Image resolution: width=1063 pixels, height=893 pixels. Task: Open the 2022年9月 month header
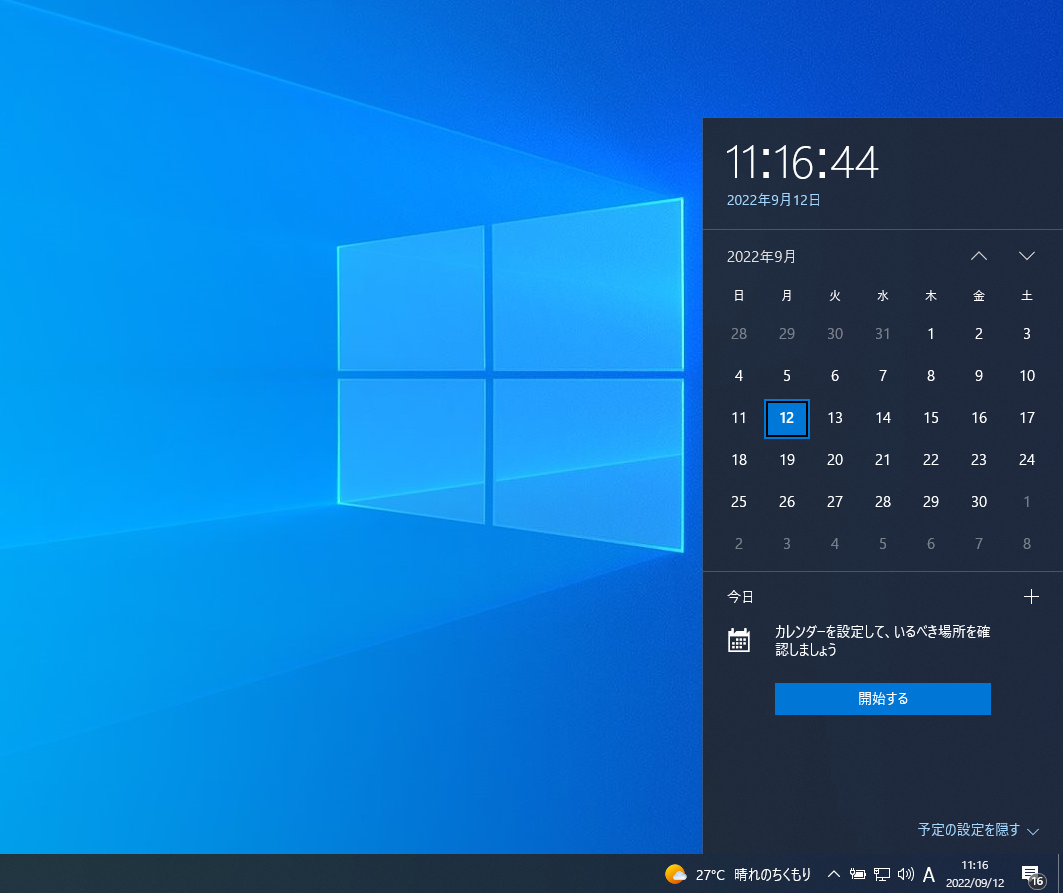click(x=761, y=256)
